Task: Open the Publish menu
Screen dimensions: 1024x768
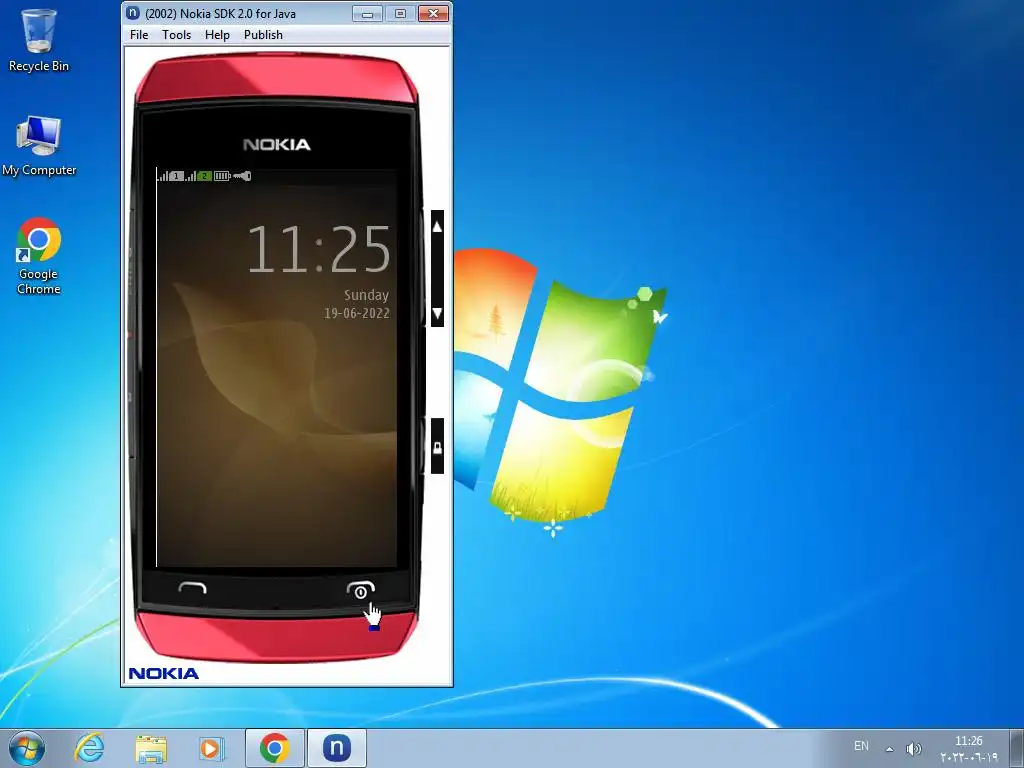Action: [263, 35]
